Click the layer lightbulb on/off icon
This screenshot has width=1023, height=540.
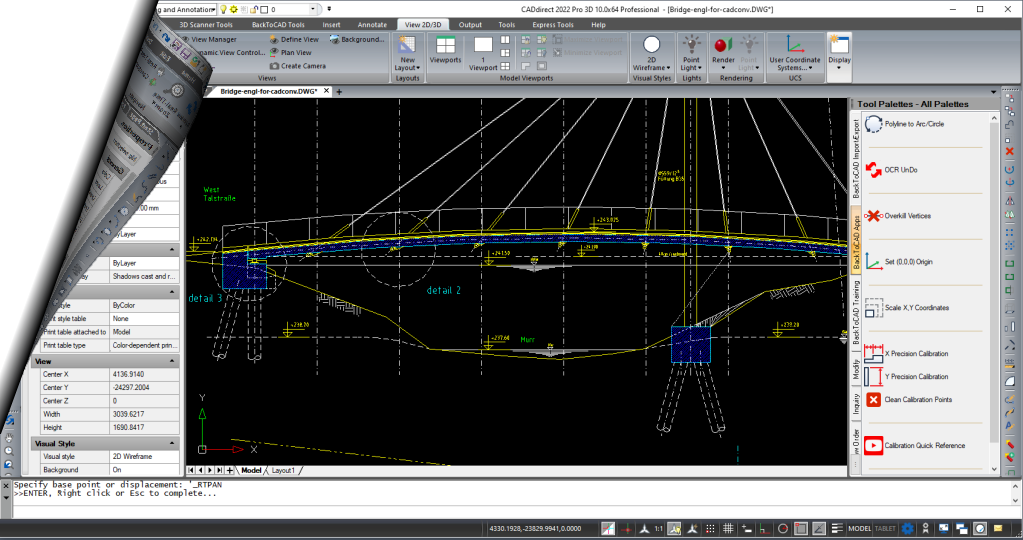click(223, 9)
